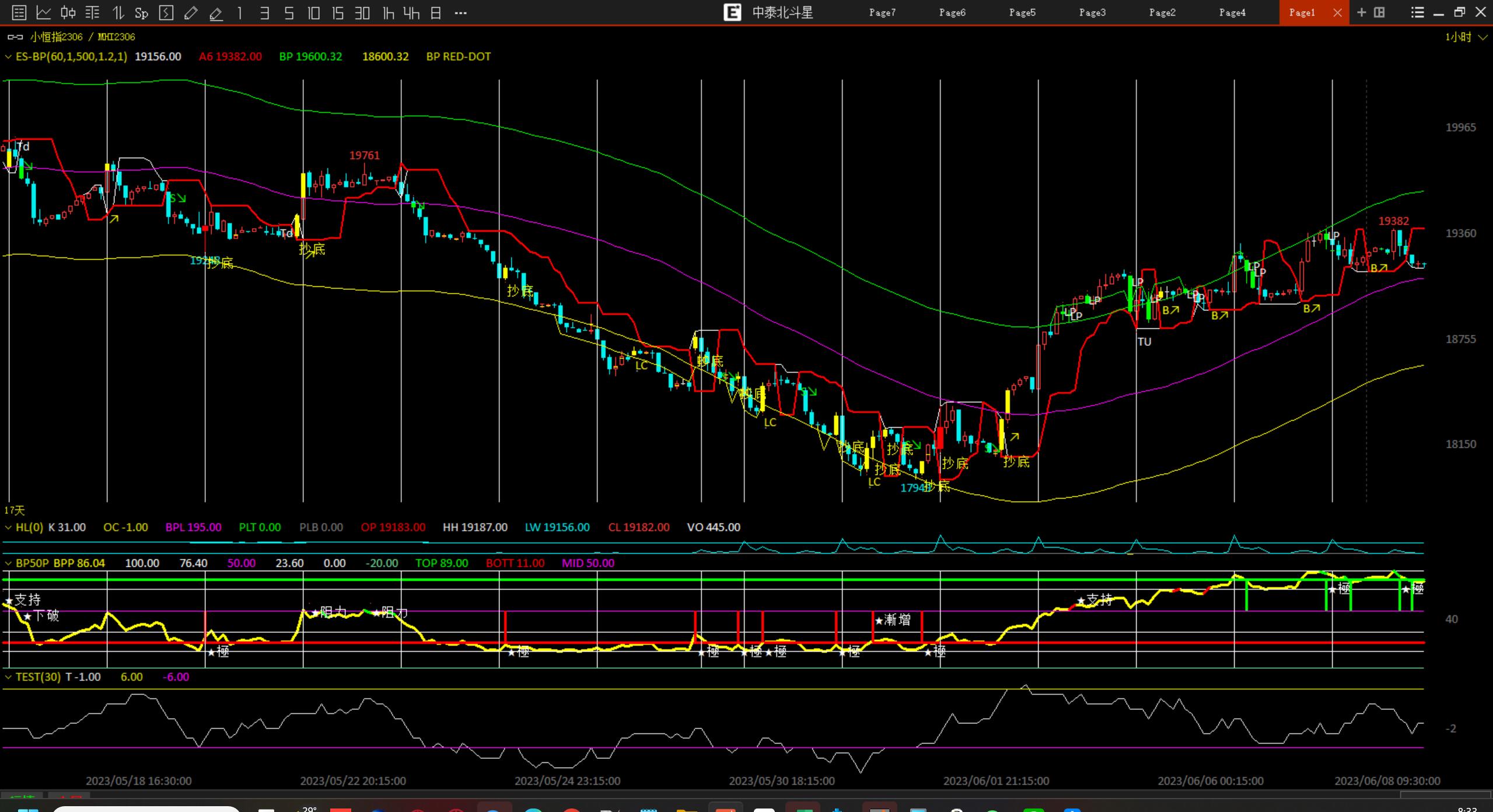Set the 3-minute period
Viewport: 1493px width, 812px height.
264,13
